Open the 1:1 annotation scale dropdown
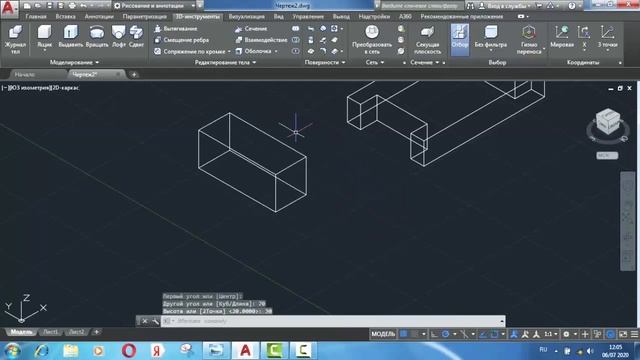Viewport: 640px width, 360px height. click(x=551, y=334)
